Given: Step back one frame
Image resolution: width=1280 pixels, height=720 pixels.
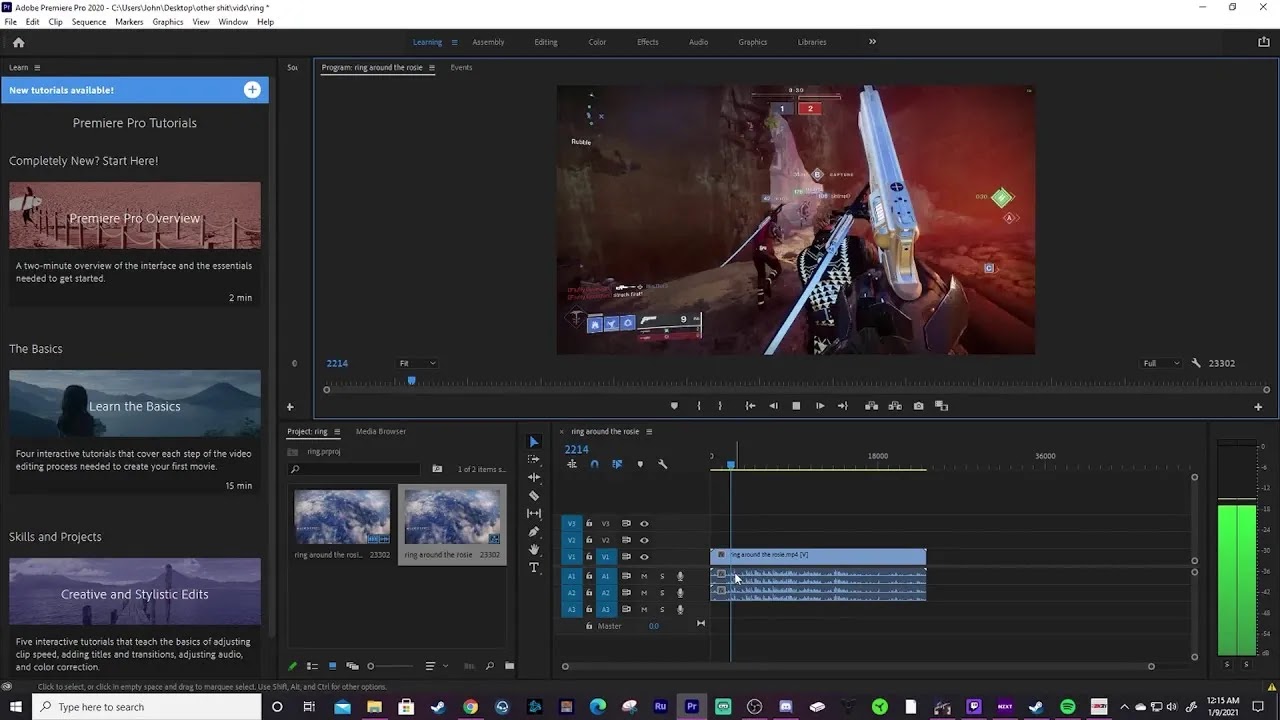Looking at the screenshot, I should (773, 406).
